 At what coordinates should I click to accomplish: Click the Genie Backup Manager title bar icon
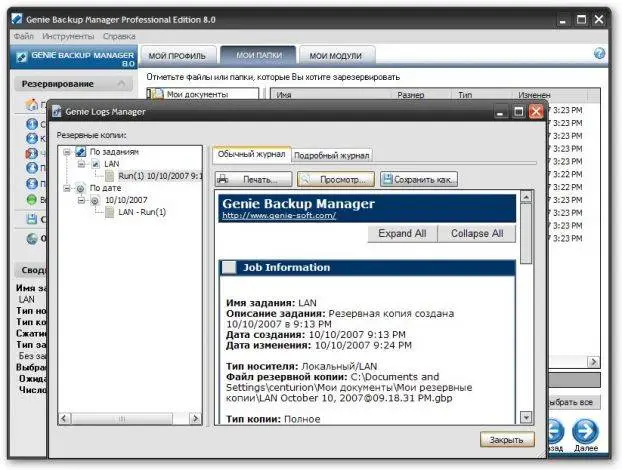click(17, 19)
